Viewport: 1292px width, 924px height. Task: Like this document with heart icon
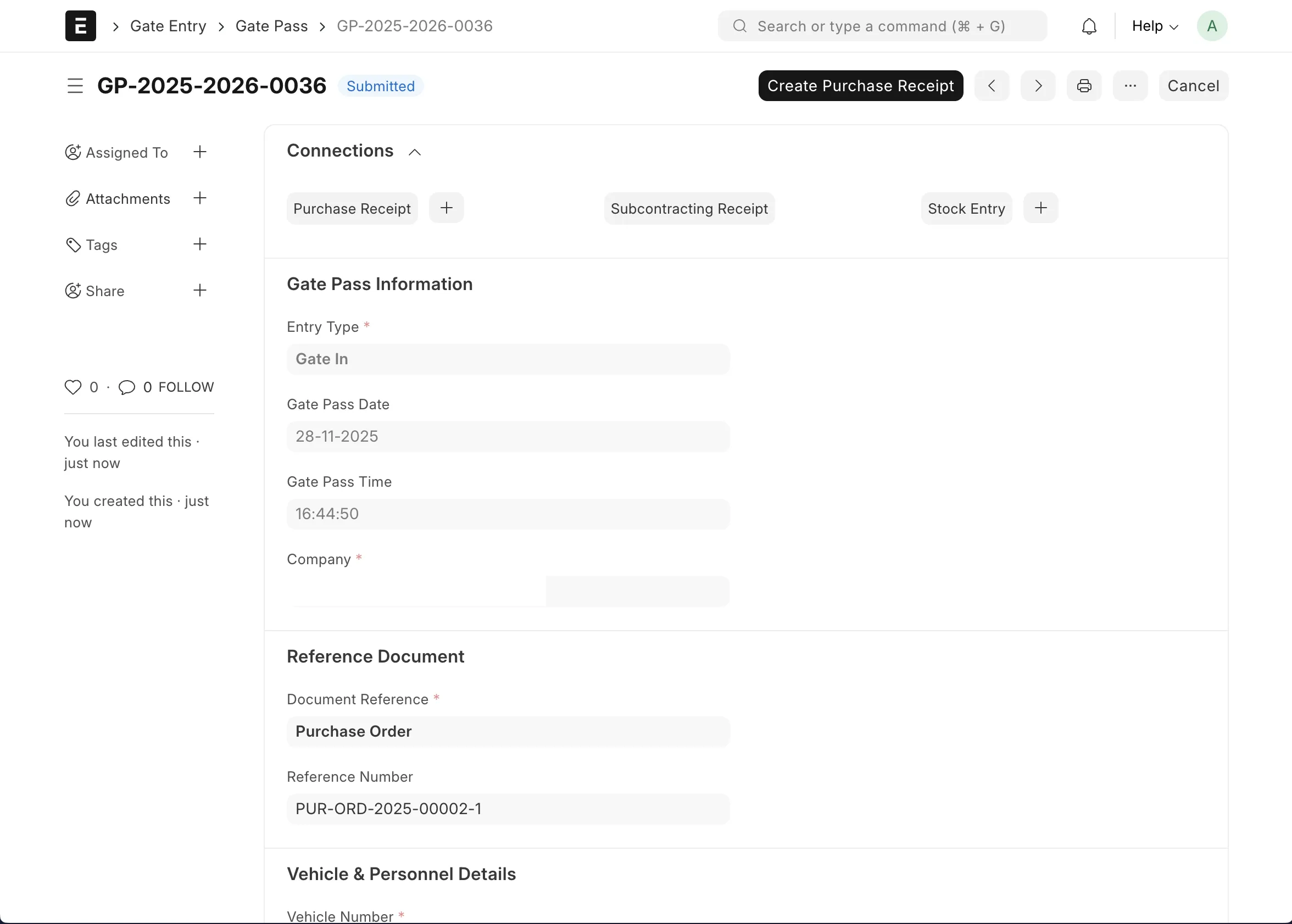click(73, 387)
